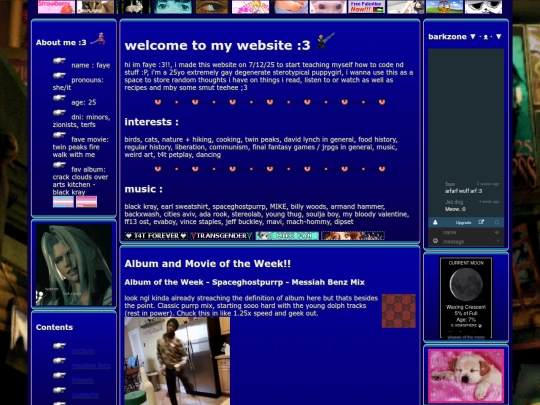This screenshot has width=540, height=405.
Task: Click the chat profile icon beside Upgrade
Action: [435, 222]
